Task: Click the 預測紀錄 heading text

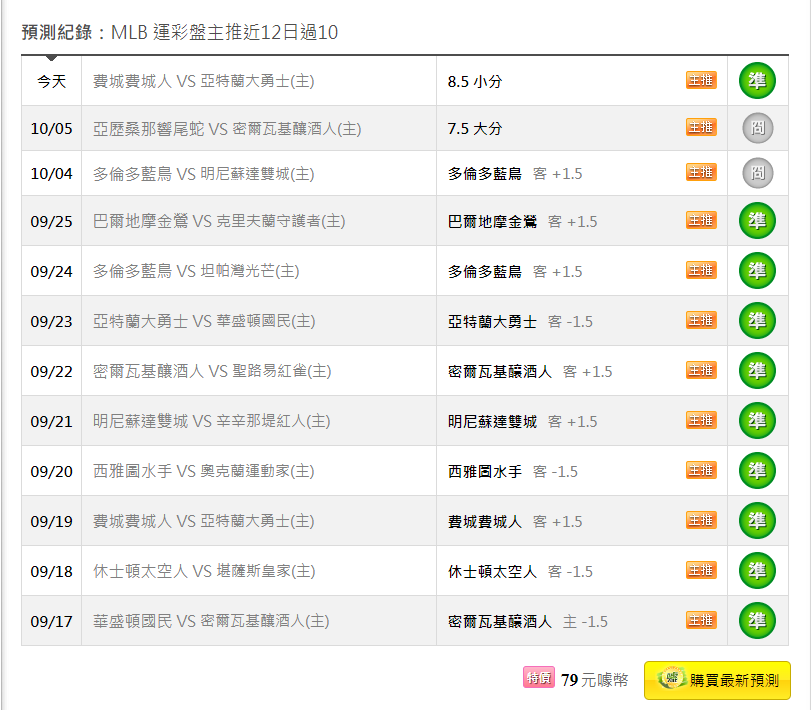Action: click(x=57, y=32)
